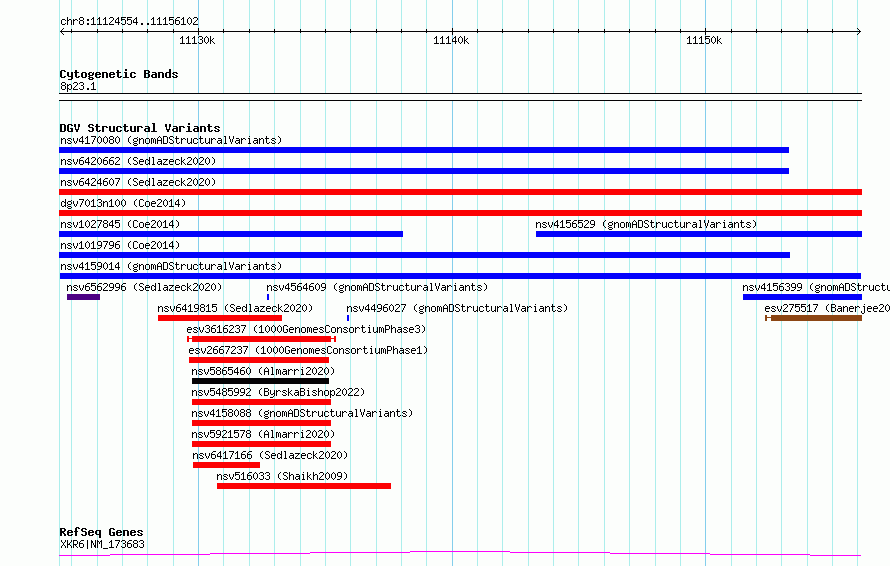Select the nsv4496027 variant label
The image size is (890, 566).
click(x=457, y=308)
